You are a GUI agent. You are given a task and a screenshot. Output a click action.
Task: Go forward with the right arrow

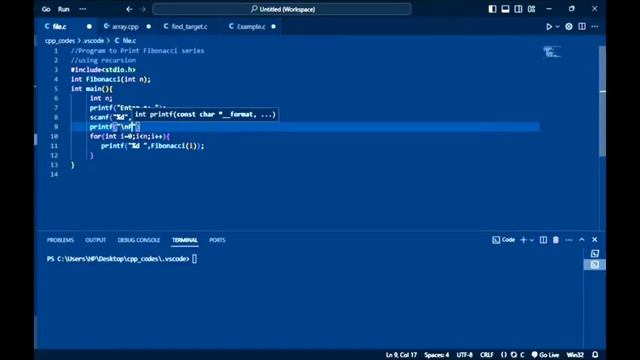142,9
